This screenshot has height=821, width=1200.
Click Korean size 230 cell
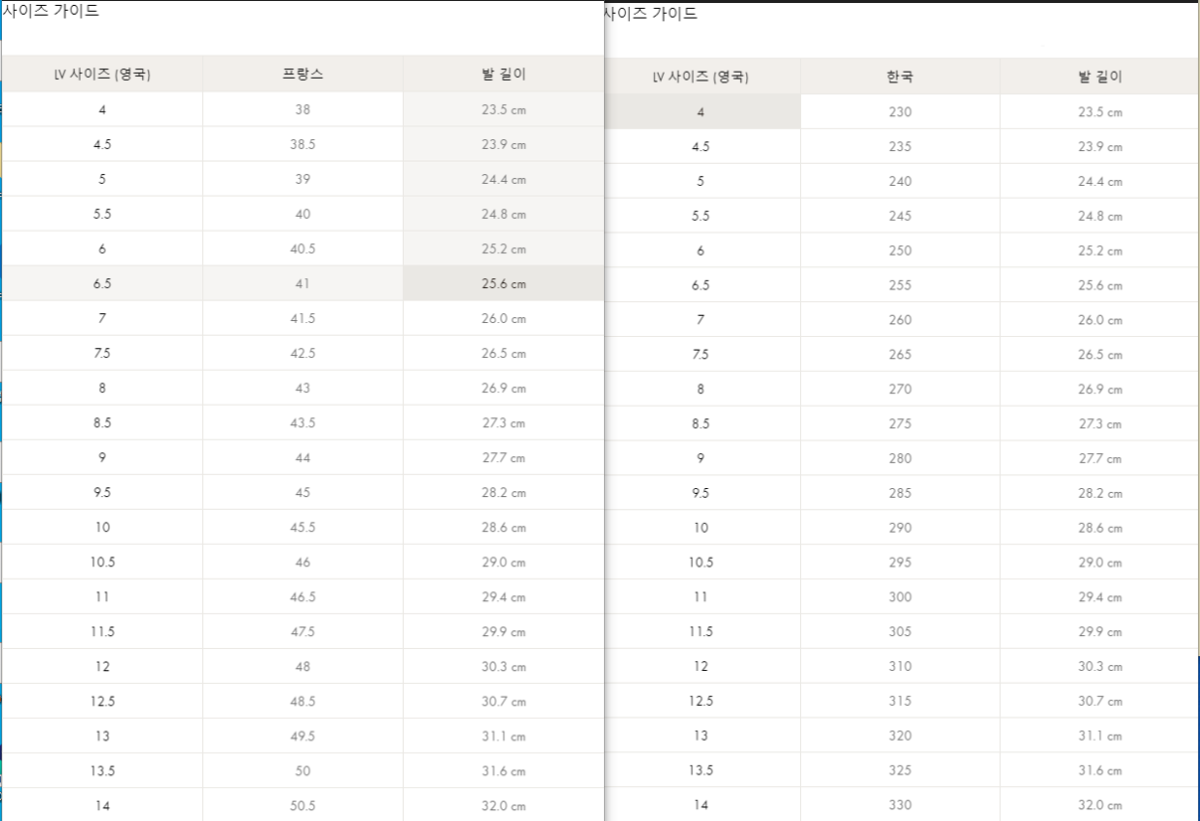pos(900,112)
